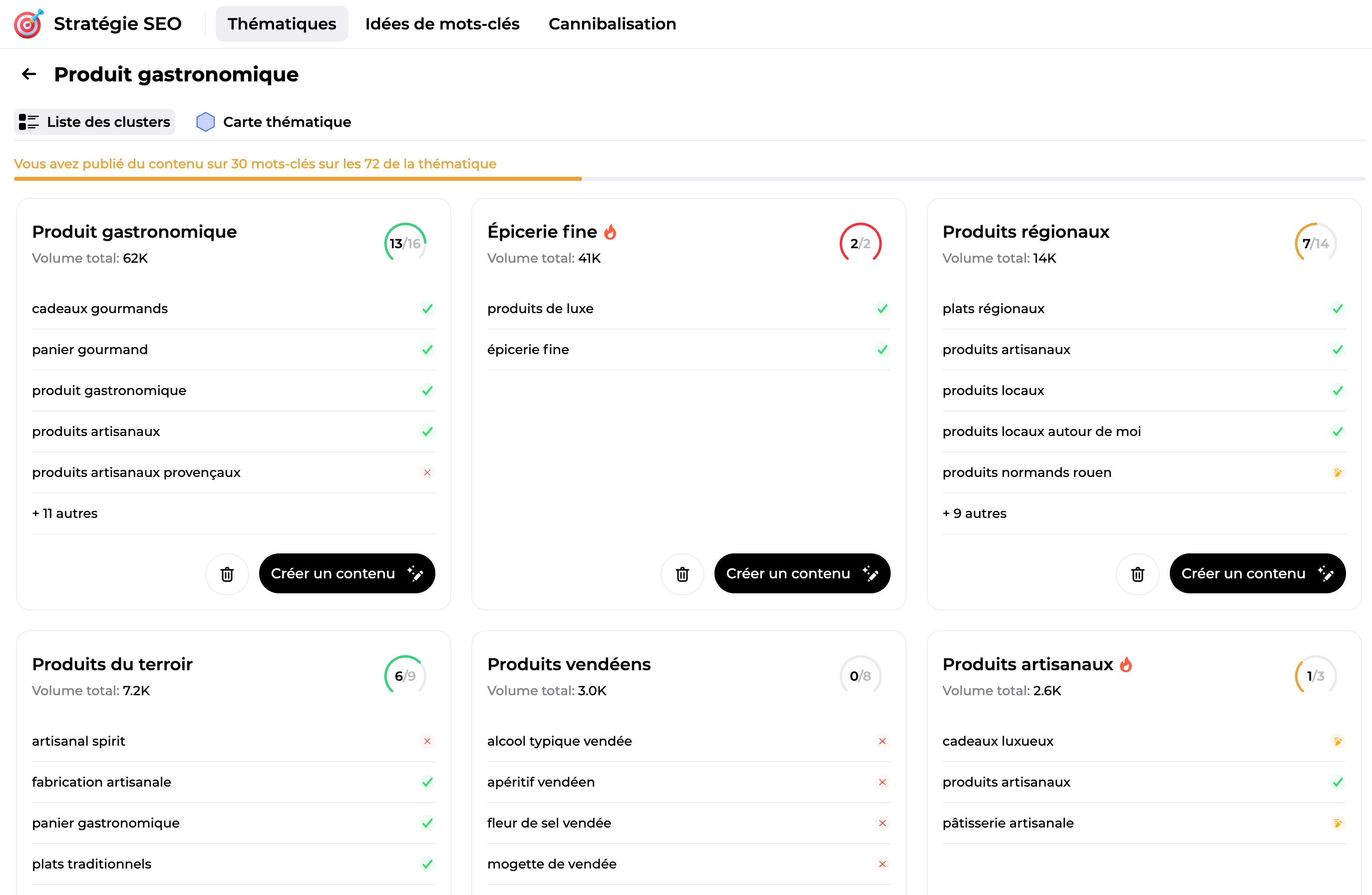The width and height of the screenshot is (1372, 895).
Task: Open the Idées de mots-clés tab
Action: pos(442,23)
